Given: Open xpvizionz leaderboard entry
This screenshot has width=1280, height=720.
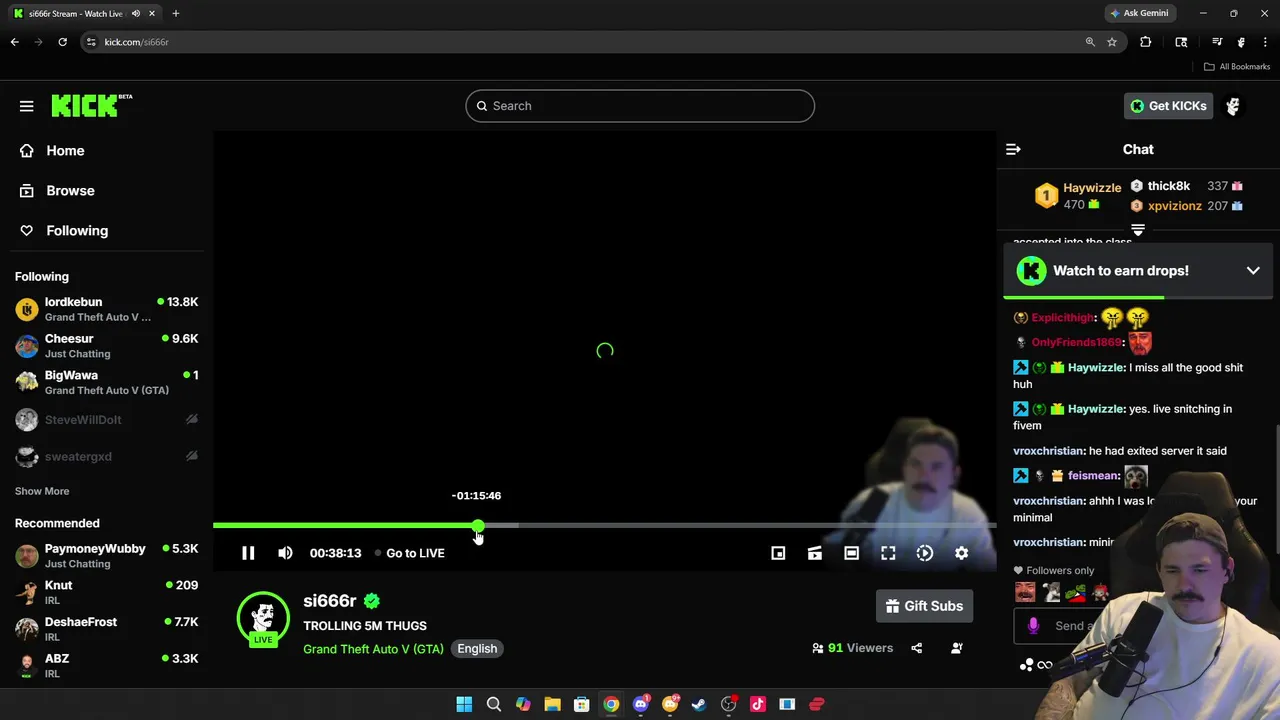Looking at the screenshot, I should 1186,206.
